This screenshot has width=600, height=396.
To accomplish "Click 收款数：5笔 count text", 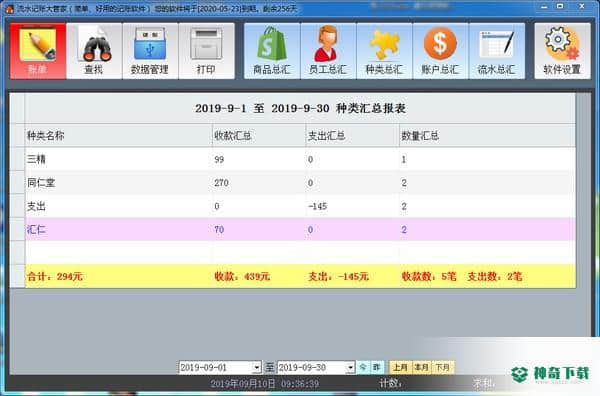I will pos(429,276).
